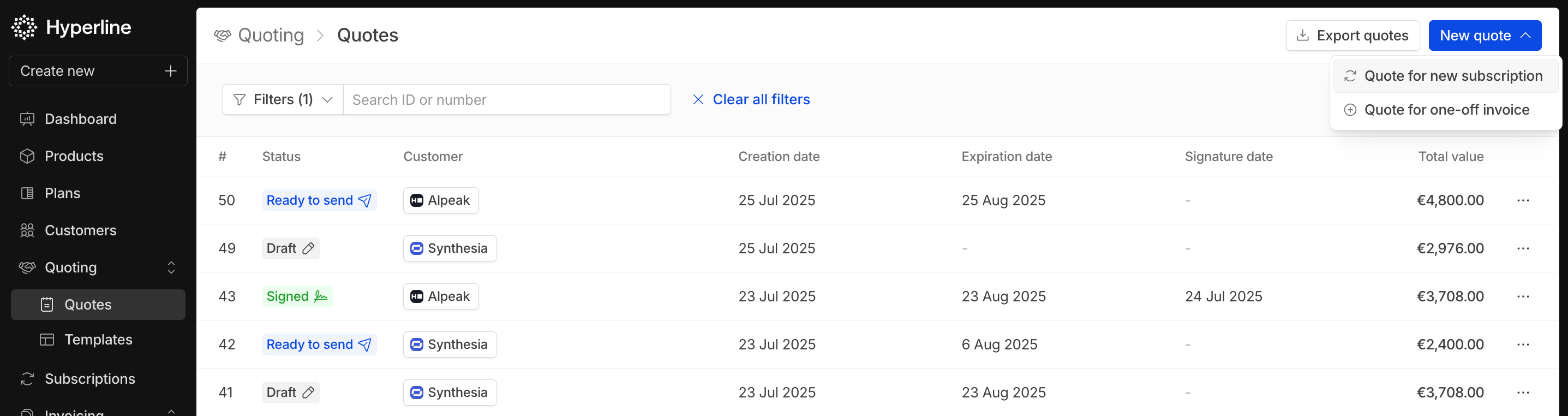Click the Creation date column header
Image resolution: width=1568 pixels, height=416 pixels.
(779, 157)
